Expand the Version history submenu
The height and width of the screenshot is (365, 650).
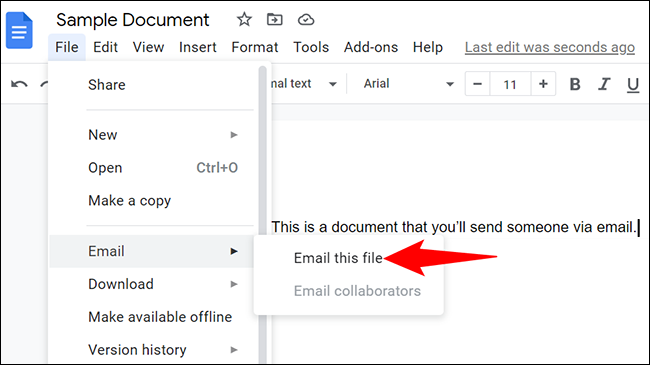point(151,350)
